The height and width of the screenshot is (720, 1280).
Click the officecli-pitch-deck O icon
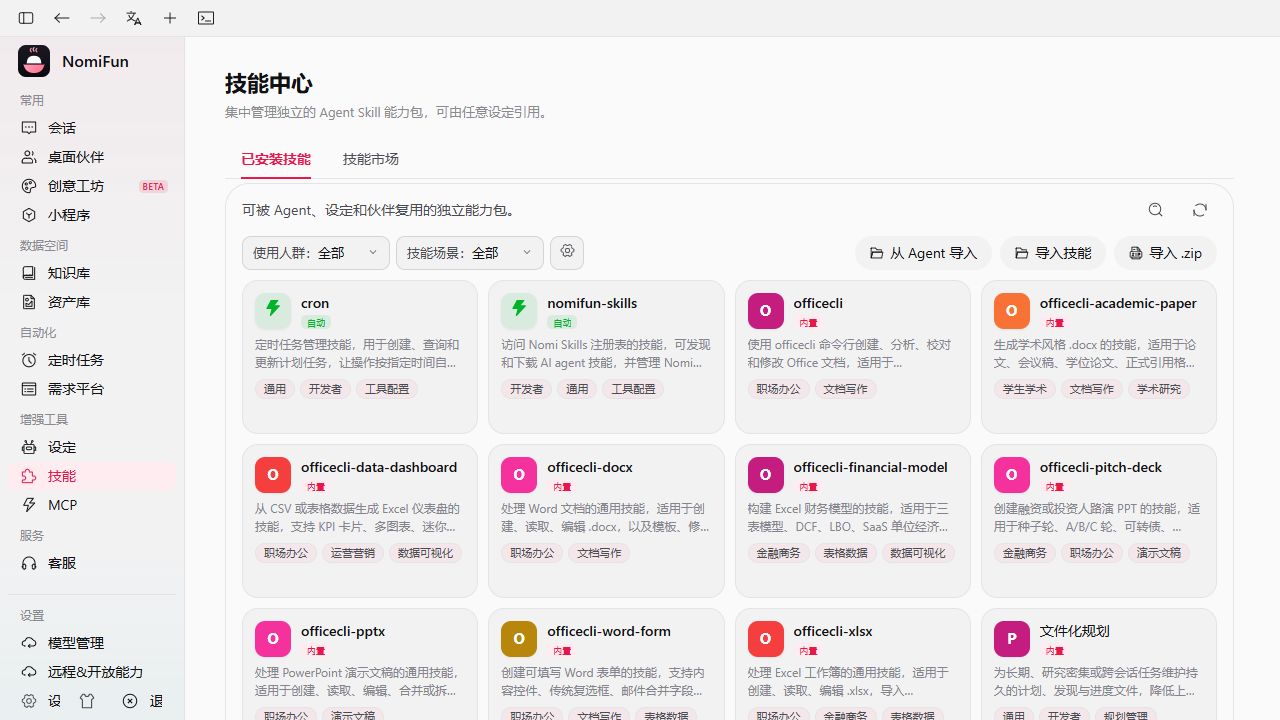[1011, 475]
